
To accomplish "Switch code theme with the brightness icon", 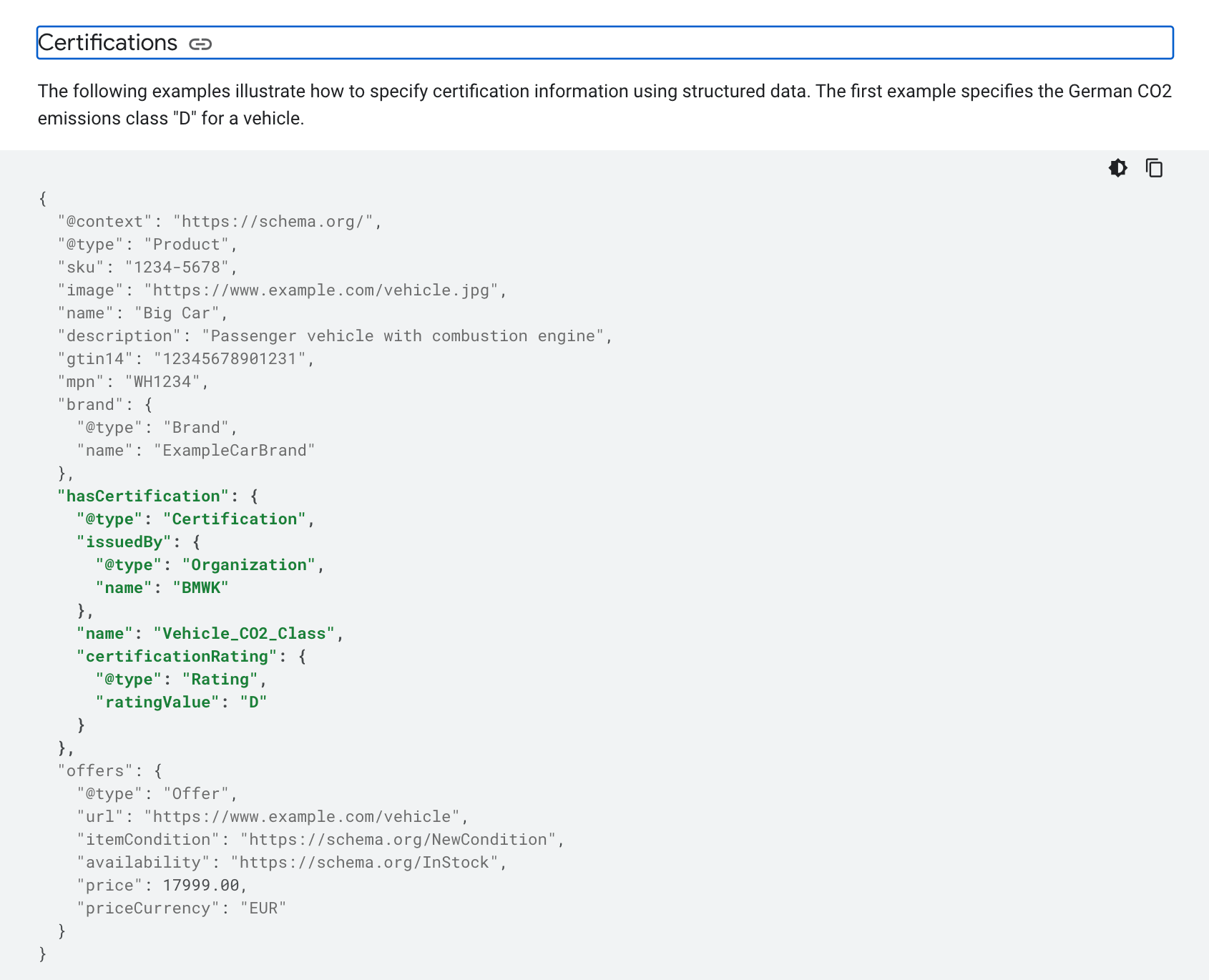I will 1117,168.
